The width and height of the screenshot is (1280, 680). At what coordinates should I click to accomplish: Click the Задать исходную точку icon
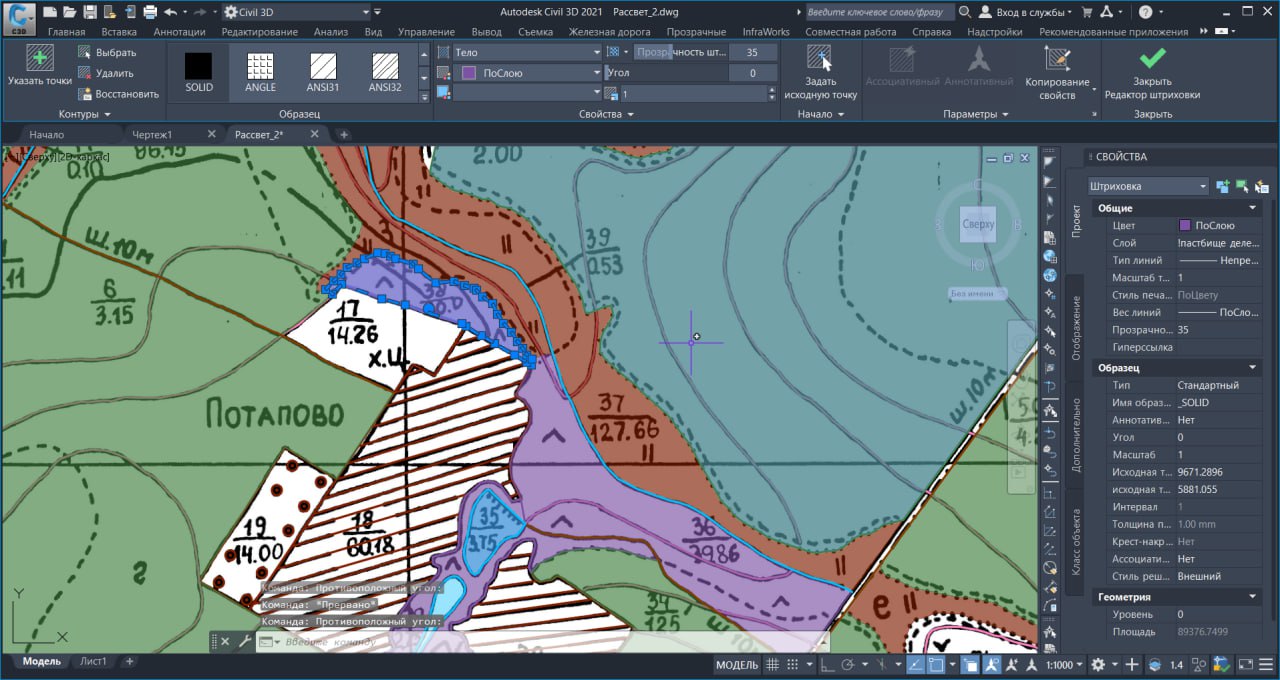(820, 60)
